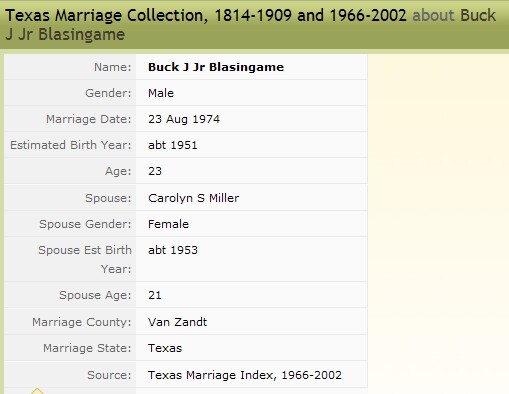Click the Age value 23

pyautogui.click(x=155, y=171)
